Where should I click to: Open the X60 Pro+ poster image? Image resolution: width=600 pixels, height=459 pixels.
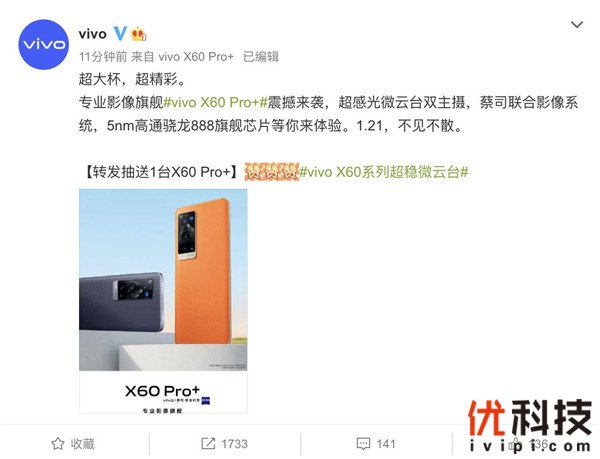pos(163,301)
